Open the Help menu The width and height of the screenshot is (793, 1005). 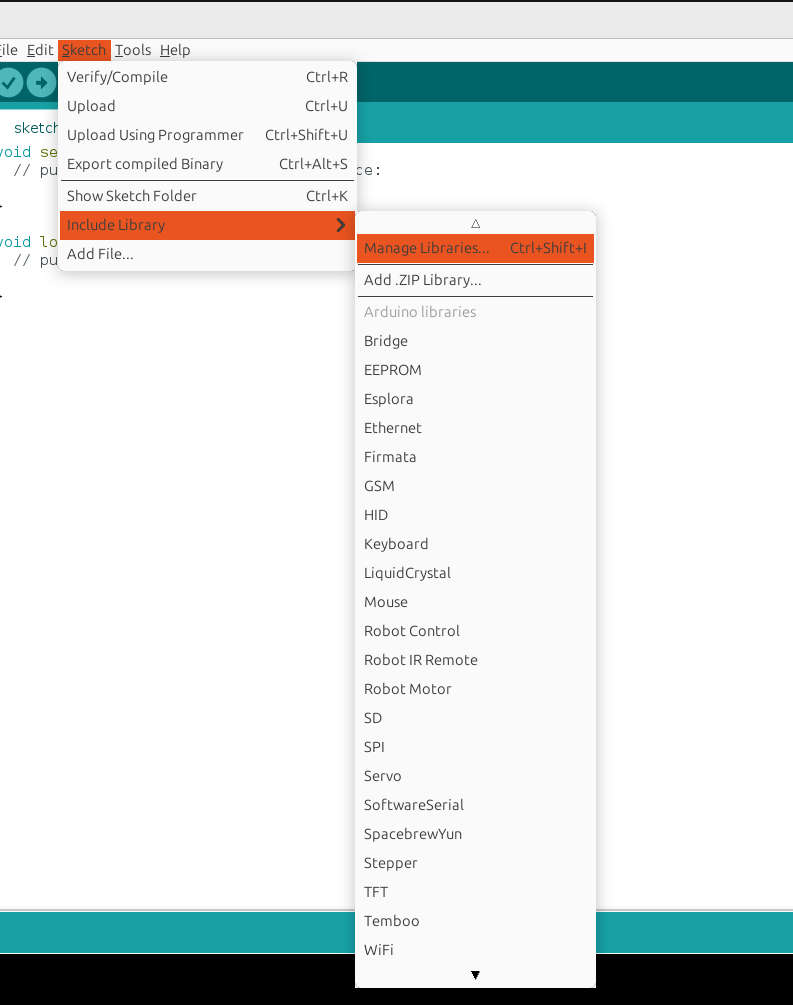tap(175, 50)
